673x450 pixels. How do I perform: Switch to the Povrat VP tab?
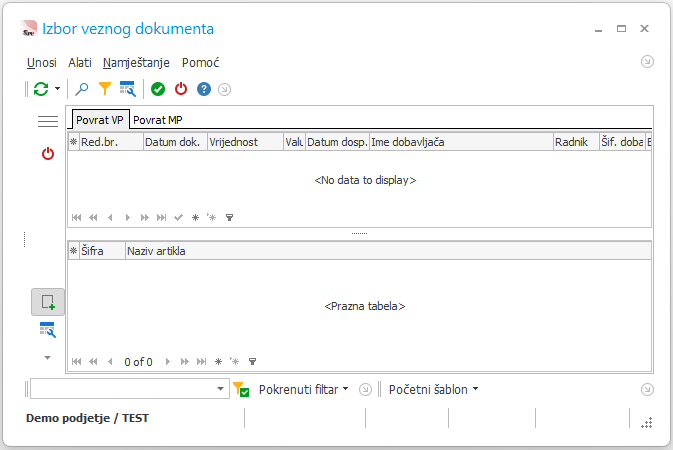click(x=100, y=120)
